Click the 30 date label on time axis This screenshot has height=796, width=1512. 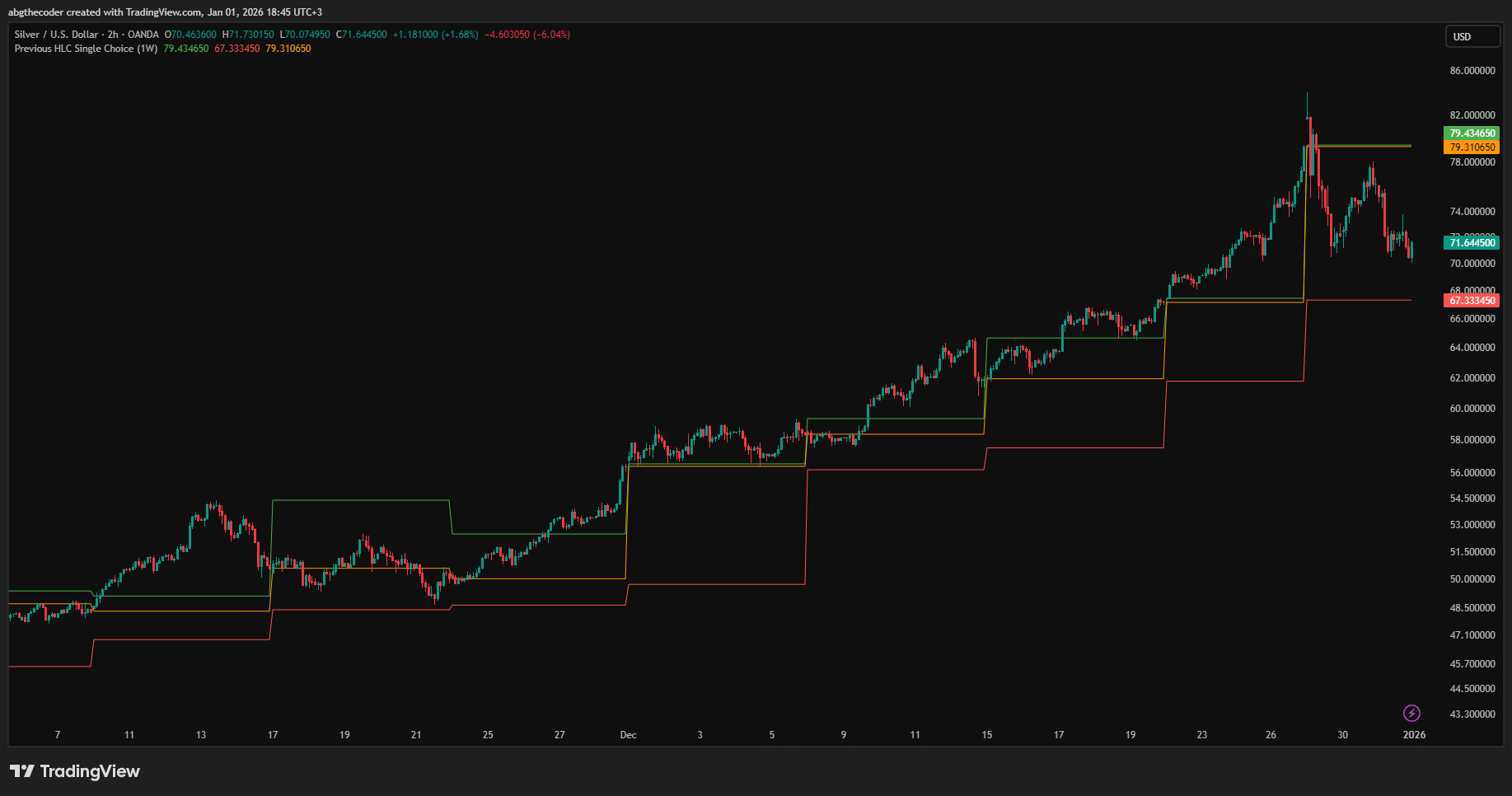pos(1343,735)
